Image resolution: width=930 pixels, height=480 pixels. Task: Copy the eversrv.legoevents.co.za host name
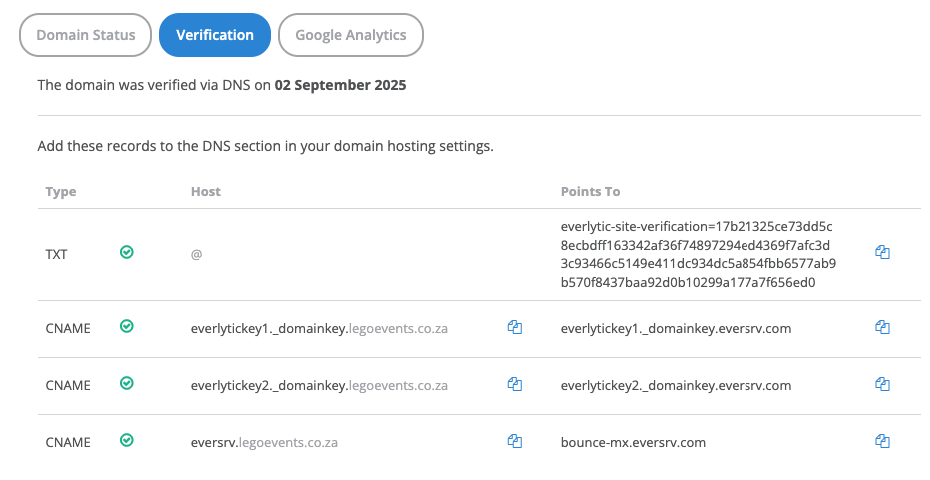(515, 441)
